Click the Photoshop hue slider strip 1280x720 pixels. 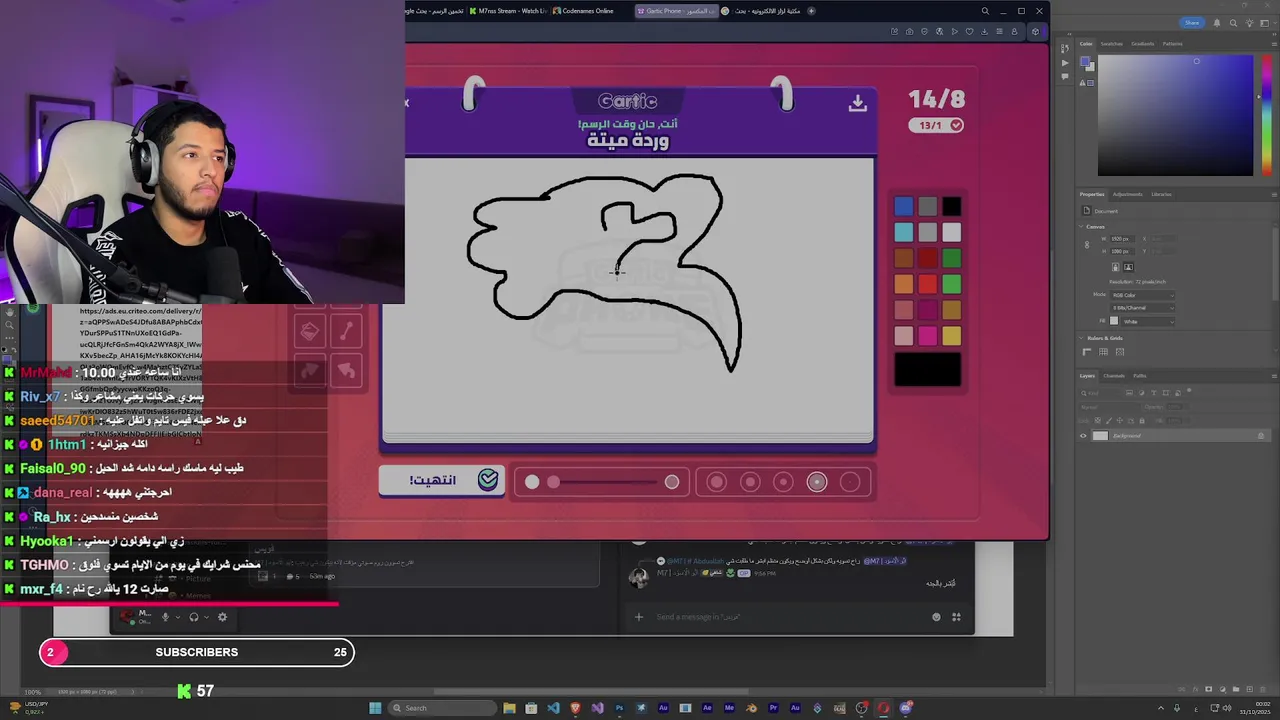click(x=1267, y=115)
